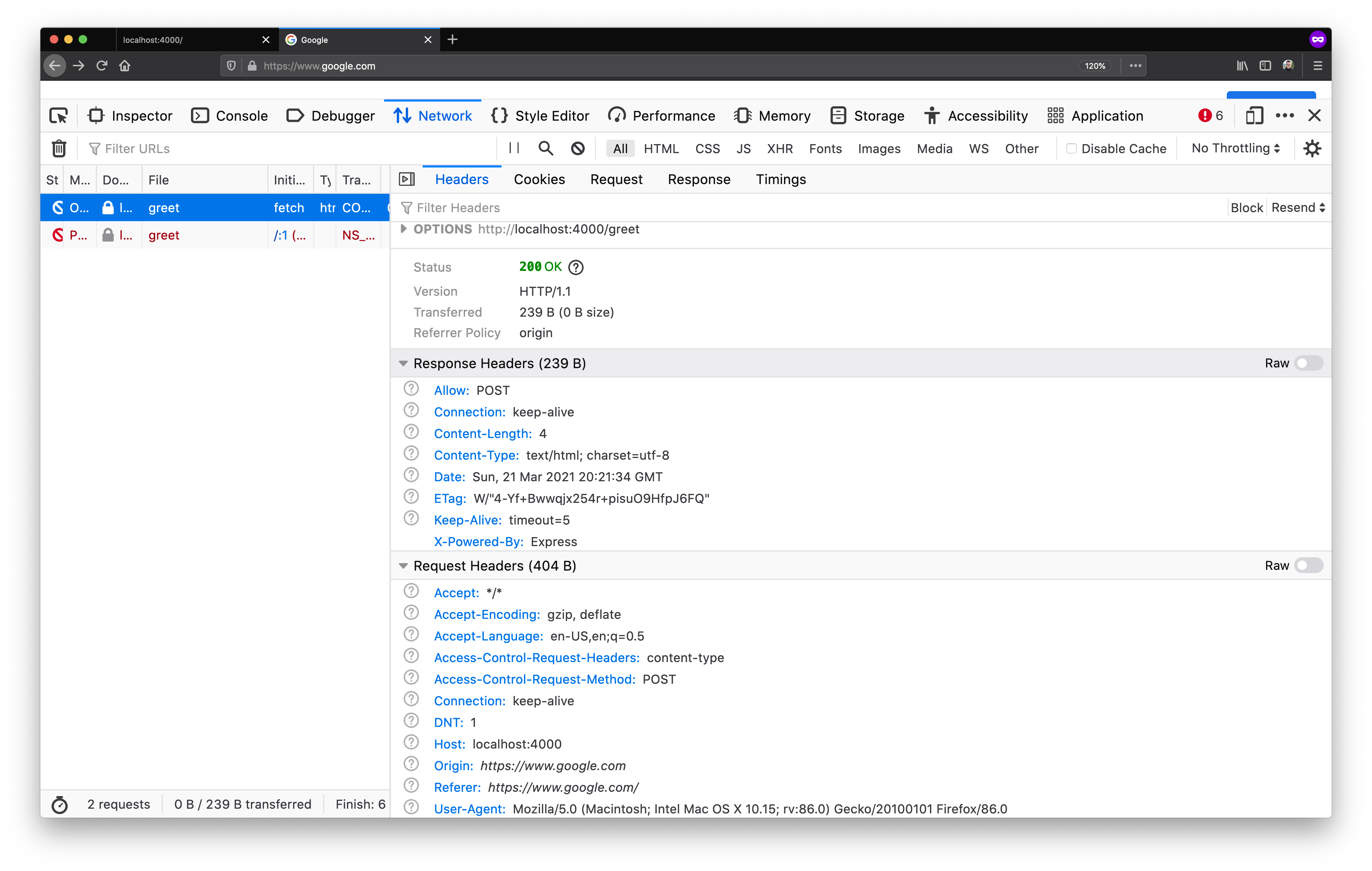
Task: Collapse the Response Headers section
Action: click(404, 363)
